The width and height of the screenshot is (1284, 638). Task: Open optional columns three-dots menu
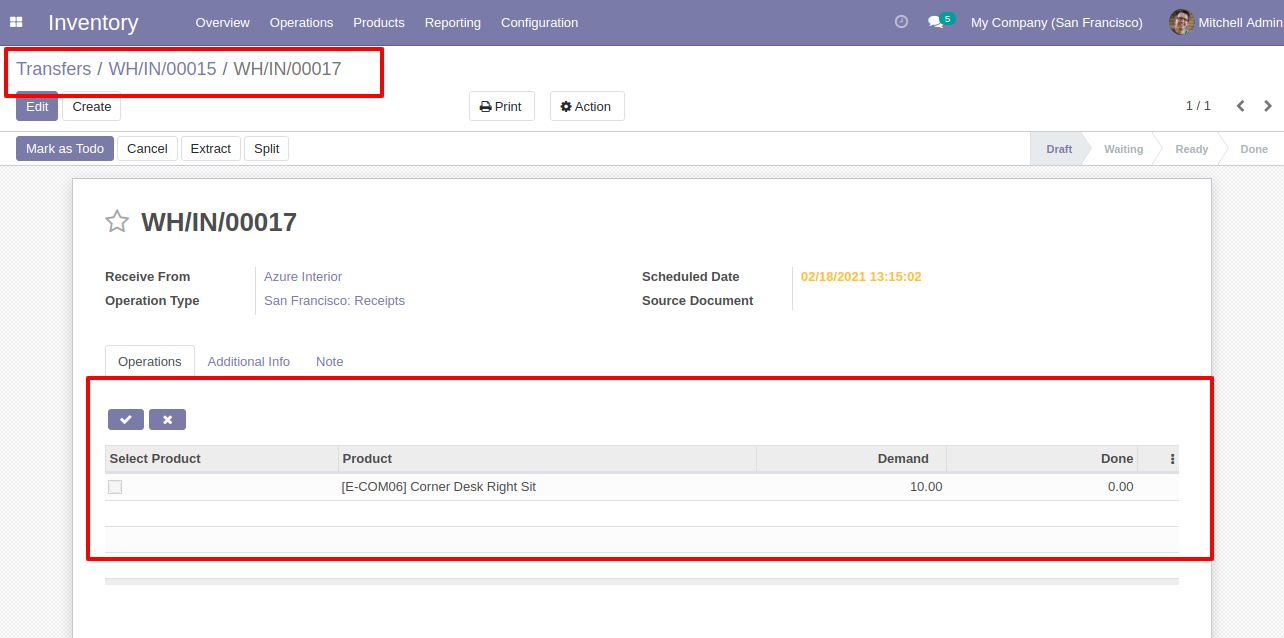click(x=1172, y=459)
